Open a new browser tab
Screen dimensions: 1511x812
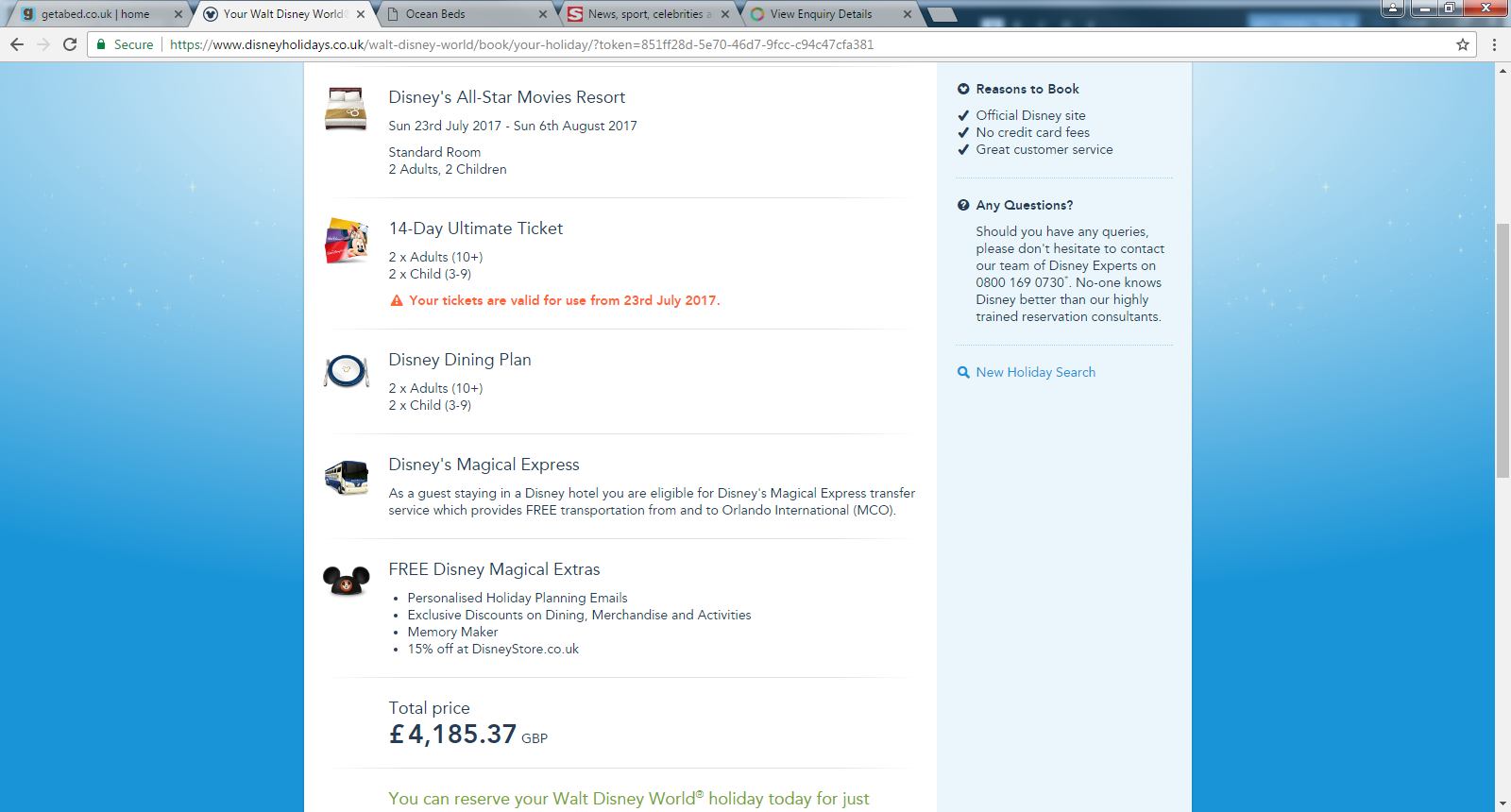942,14
